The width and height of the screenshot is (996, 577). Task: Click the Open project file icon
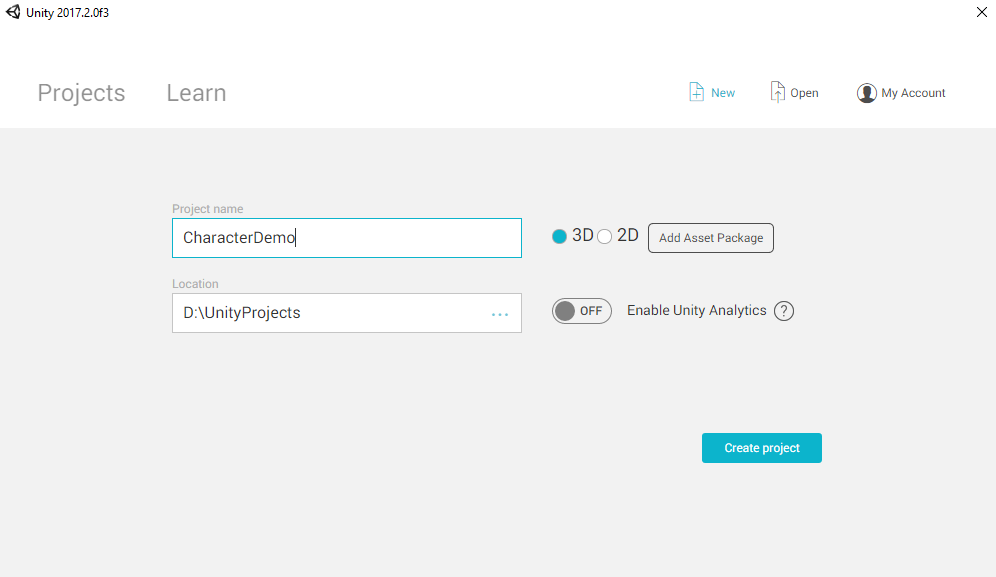click(777, 92)
